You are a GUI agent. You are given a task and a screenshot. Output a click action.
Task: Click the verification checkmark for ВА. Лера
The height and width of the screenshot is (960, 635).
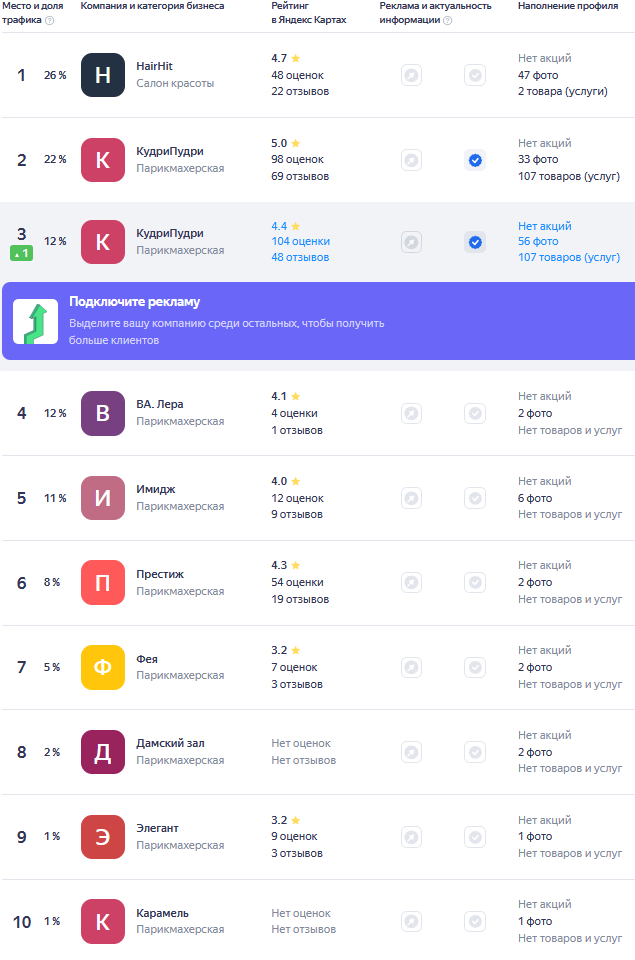point(475,414)
